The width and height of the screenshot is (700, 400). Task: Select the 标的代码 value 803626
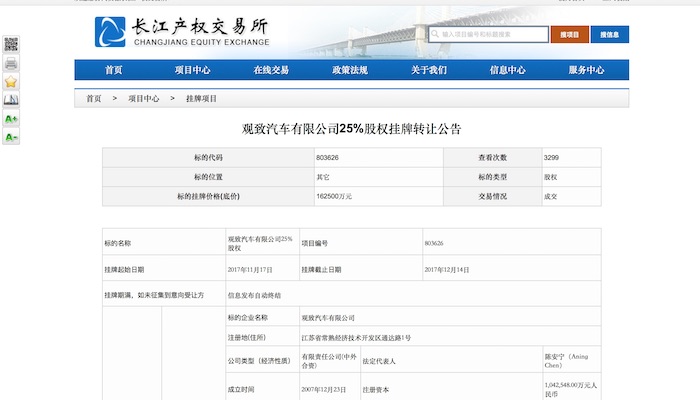click(327, 158)
